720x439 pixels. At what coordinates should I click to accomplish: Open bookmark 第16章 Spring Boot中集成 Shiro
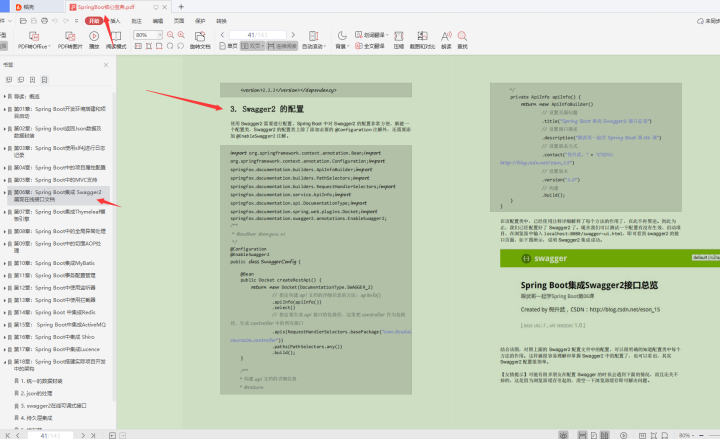[54, 337]
